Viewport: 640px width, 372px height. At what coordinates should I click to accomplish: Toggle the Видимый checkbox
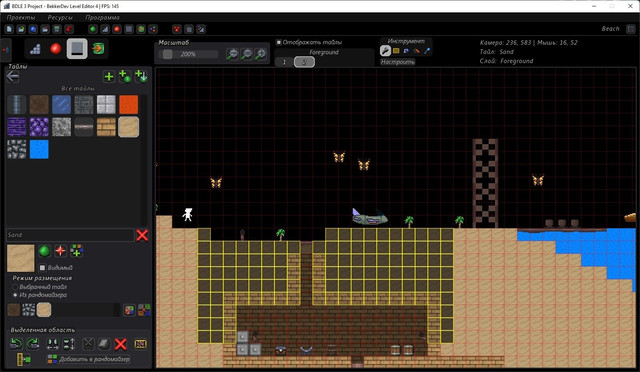point(42,267)
